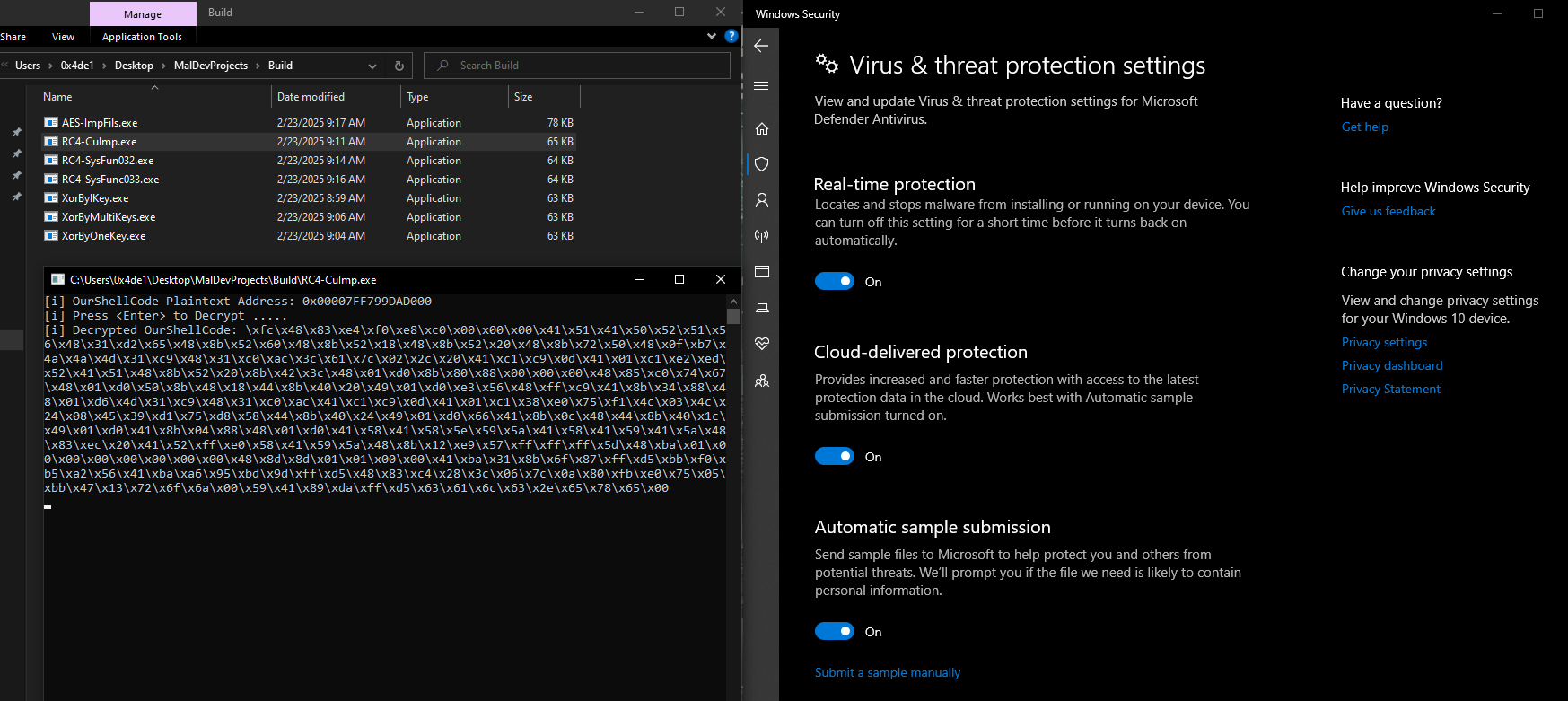This screenshot has width=1568, height=701.
Task: Click the console window scrollbar up arrow
Action: point(733,302)
